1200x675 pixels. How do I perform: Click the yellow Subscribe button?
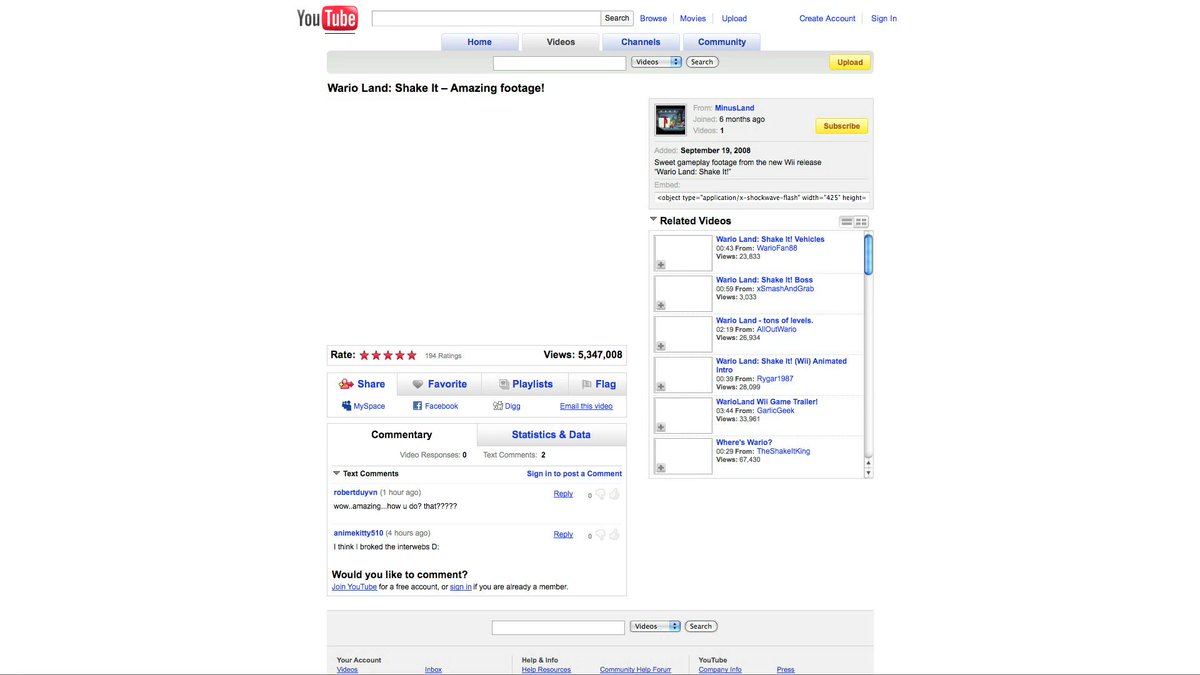coord(842,126)
